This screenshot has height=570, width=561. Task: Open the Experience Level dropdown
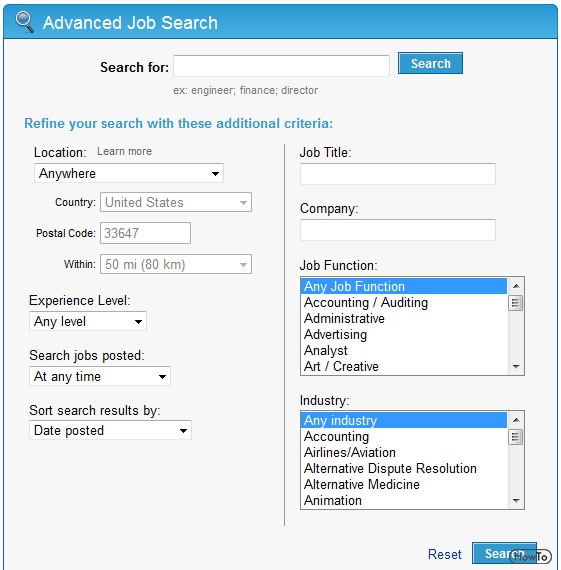click(88, 321)
